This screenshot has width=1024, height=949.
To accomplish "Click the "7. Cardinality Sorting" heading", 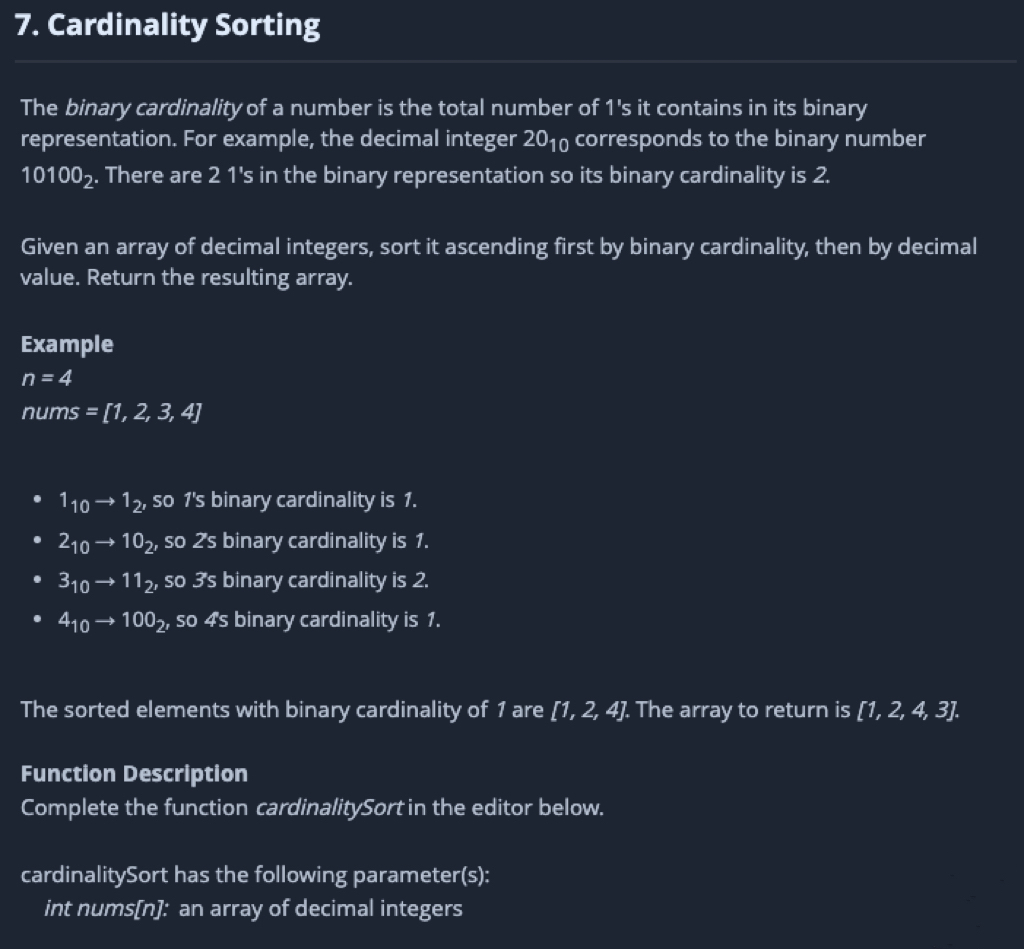I will click(x=169, y=26).
